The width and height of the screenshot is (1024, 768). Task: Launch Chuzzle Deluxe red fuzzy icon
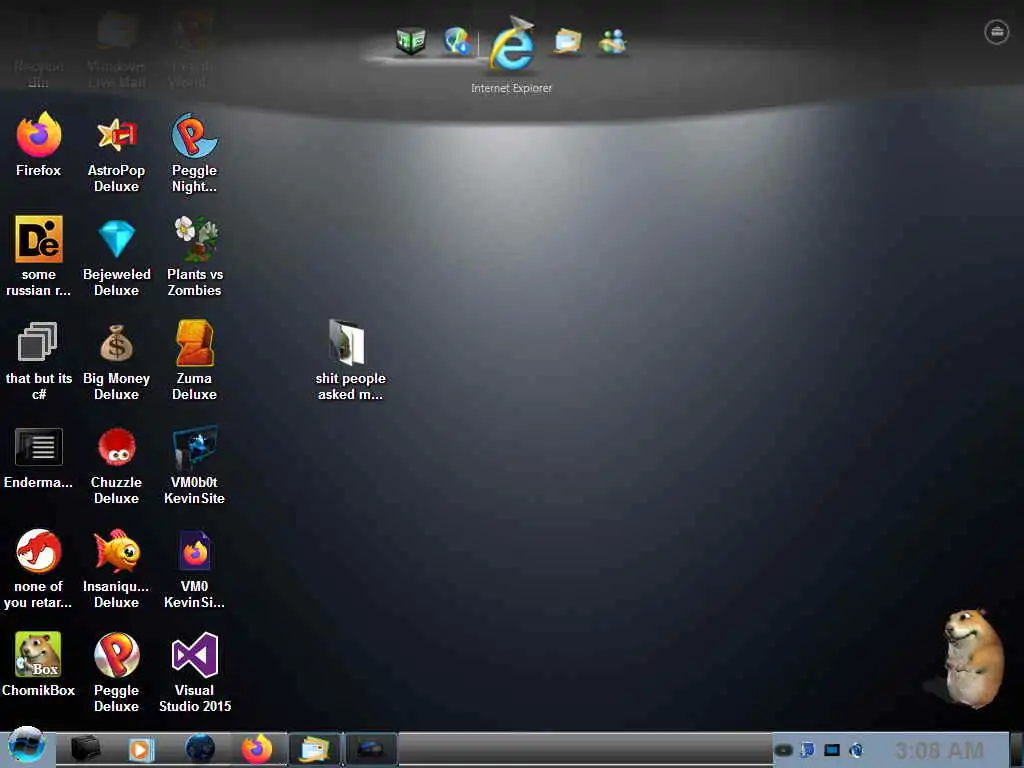click(x=116, y=465)
